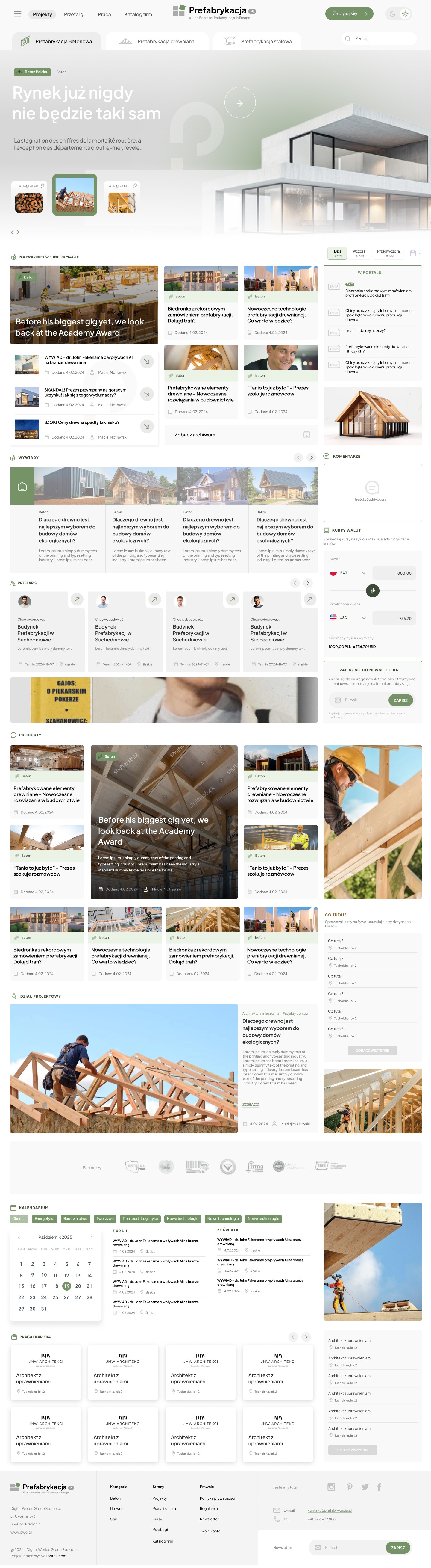Switch to the Prefabrykacja stalowa tab
The width and height of the screenshot is (431, 1568).
tap(258, 41)
